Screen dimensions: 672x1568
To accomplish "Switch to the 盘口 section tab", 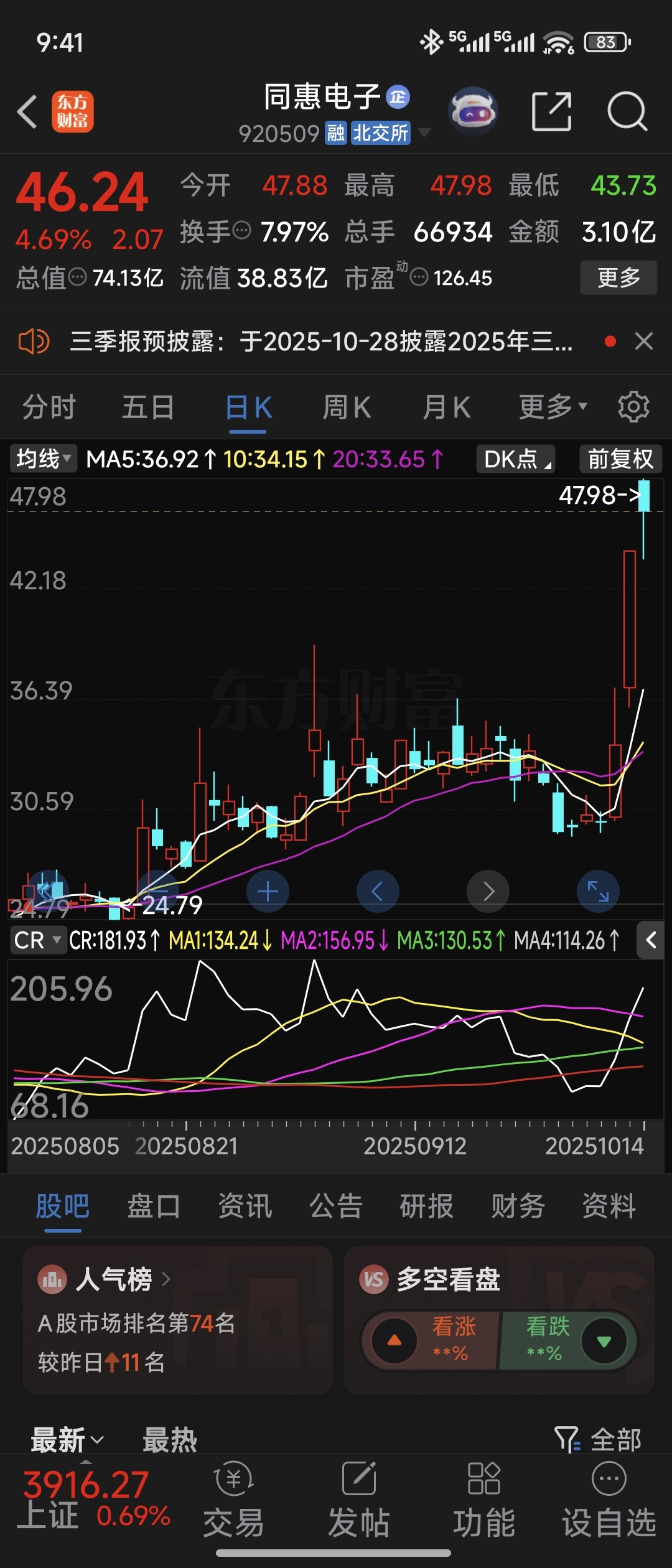I will pos(154,1206).
